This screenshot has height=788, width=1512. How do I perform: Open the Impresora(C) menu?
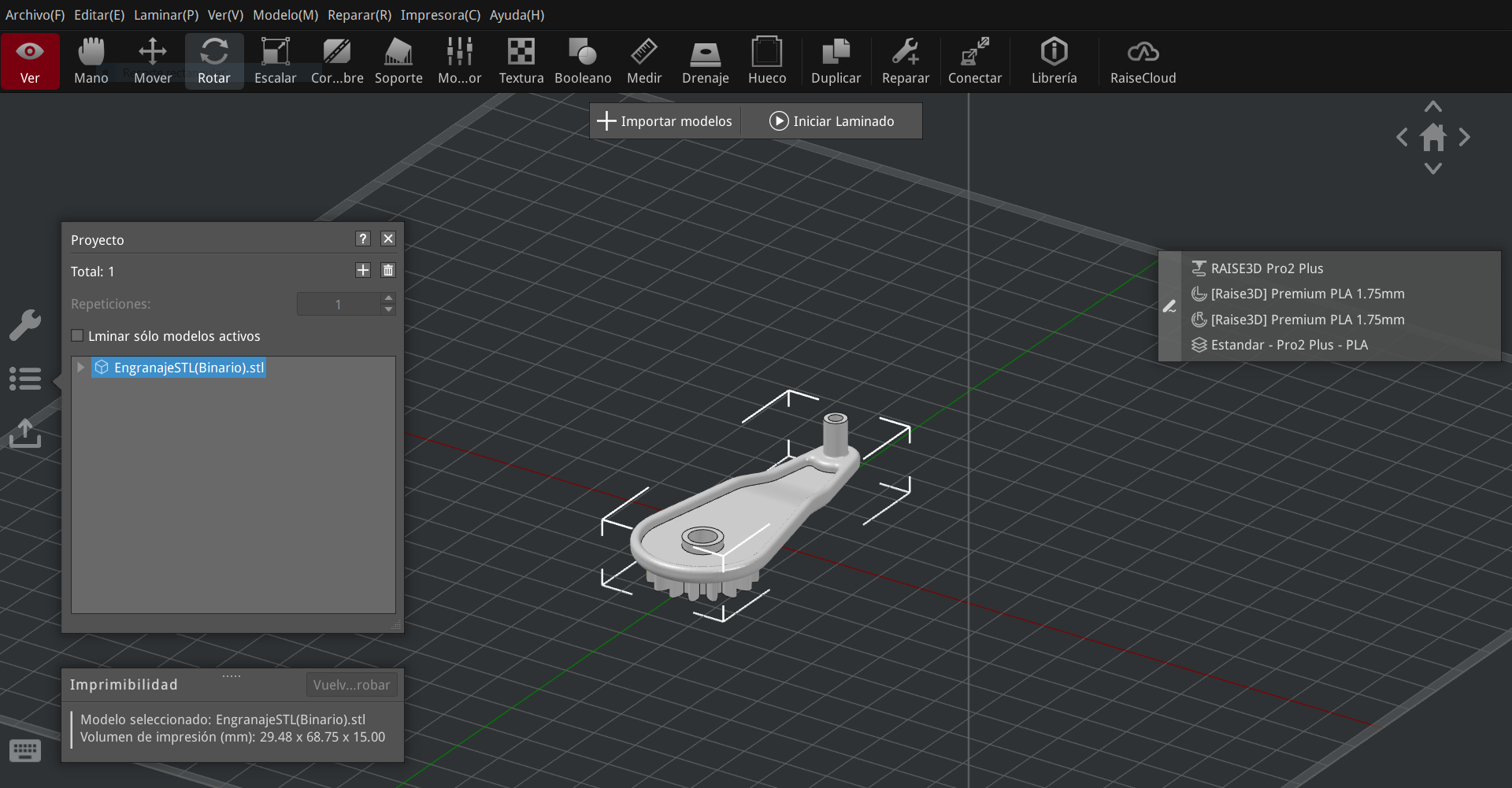coord(441,15)
